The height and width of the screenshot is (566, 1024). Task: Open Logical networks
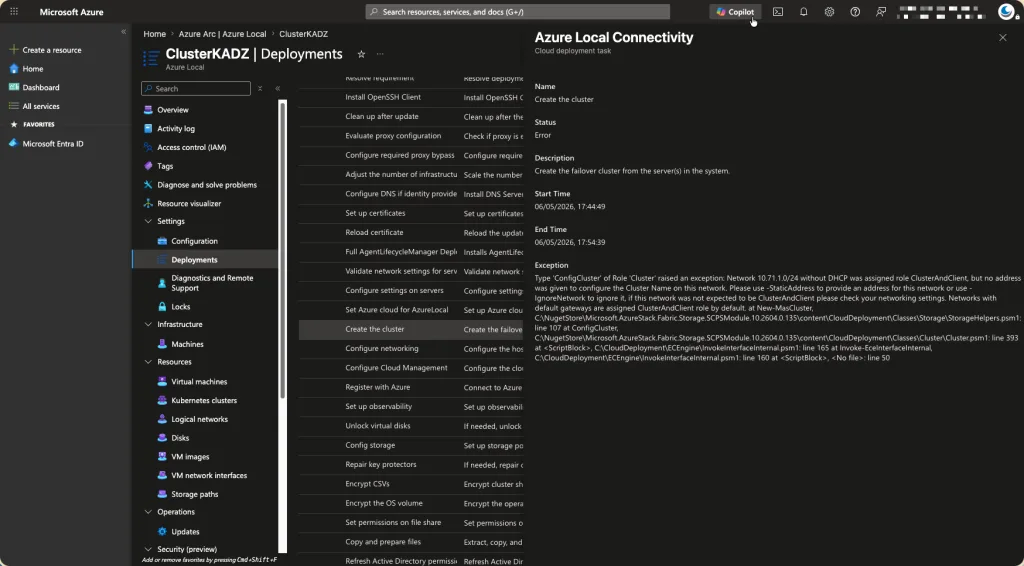[199, 419]
